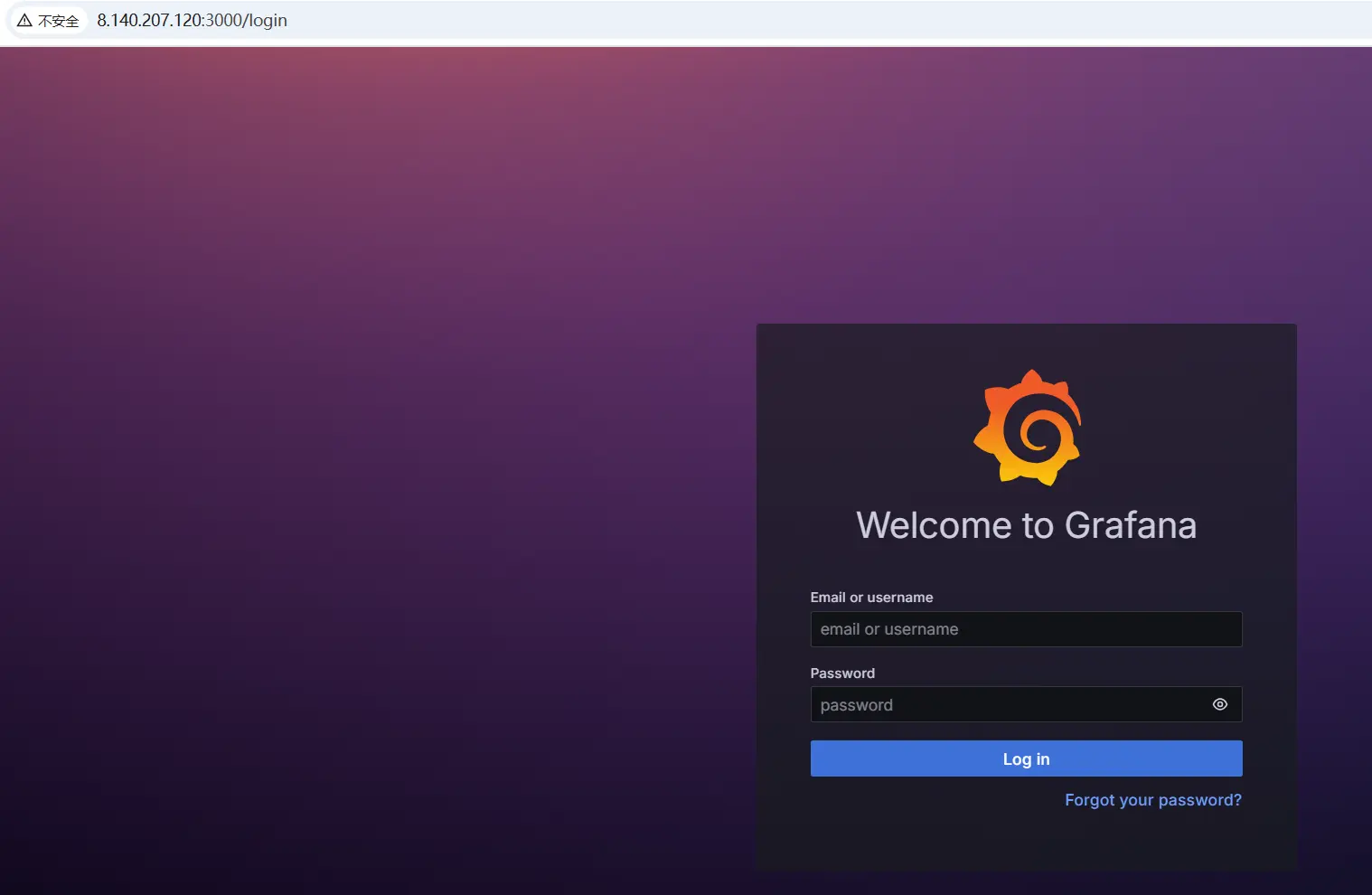
Task: Click the Password label text
Action: click(842, 674)
